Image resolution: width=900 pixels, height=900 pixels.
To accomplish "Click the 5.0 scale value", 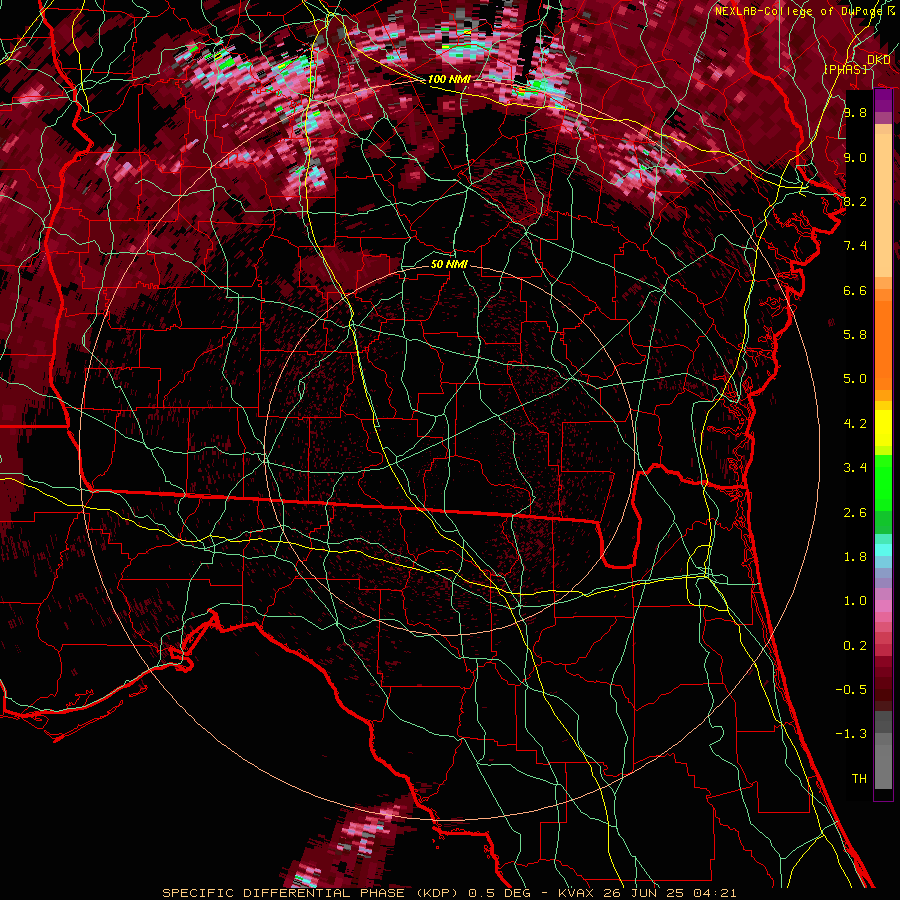I will [855, 379].
